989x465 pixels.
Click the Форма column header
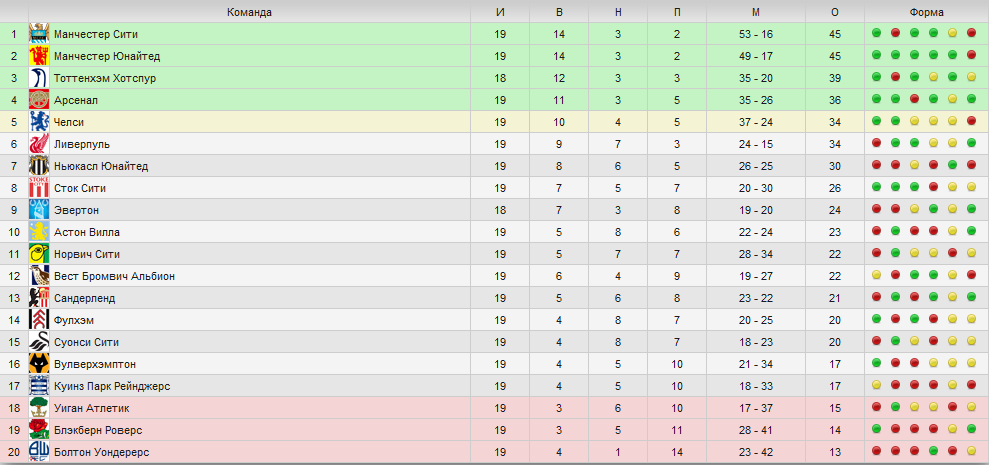point(927,12)
